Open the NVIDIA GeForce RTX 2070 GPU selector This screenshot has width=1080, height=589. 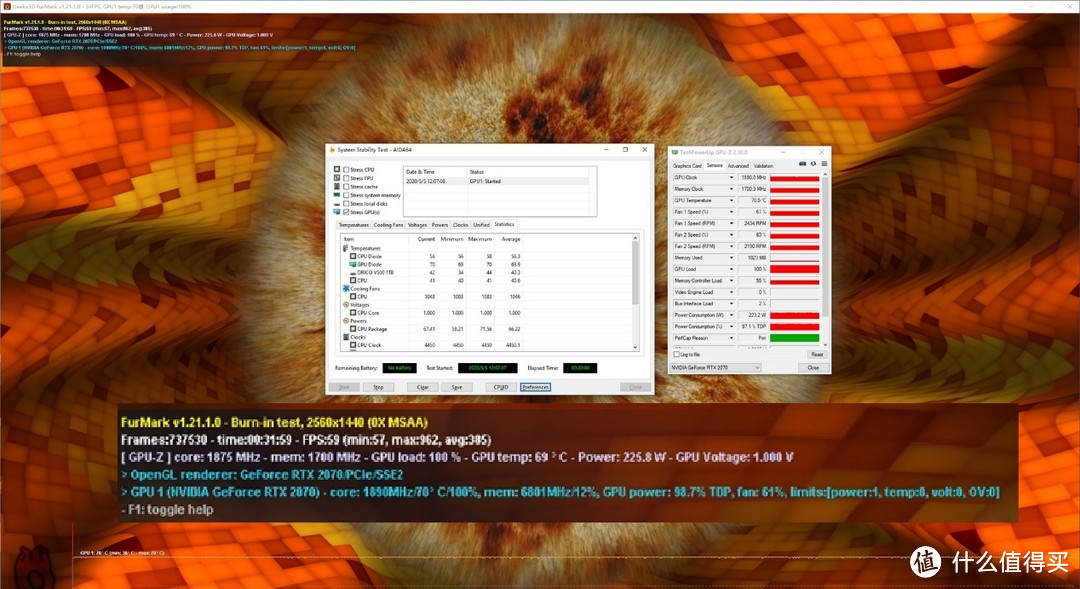click(x=716, y=368)
